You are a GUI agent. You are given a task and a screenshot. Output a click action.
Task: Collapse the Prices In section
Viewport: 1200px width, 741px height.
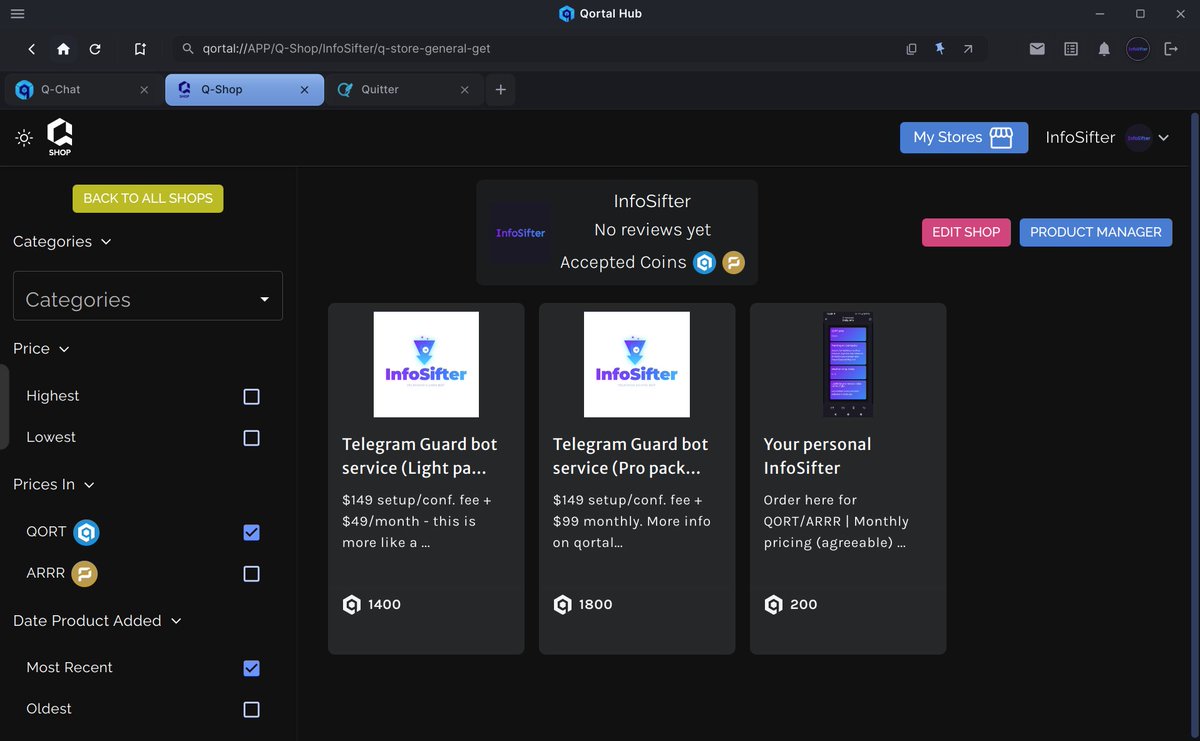54,485
